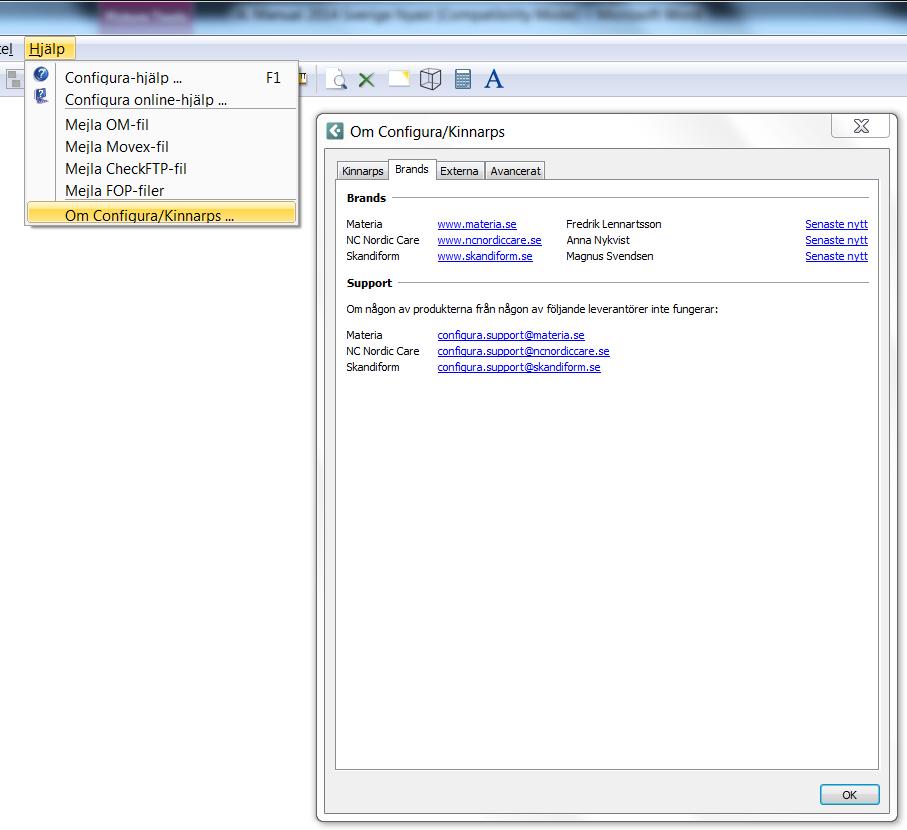This screenshot has height=830, width=907.
Task: Click the name Anna Nykvist
Action: (598, 240)
